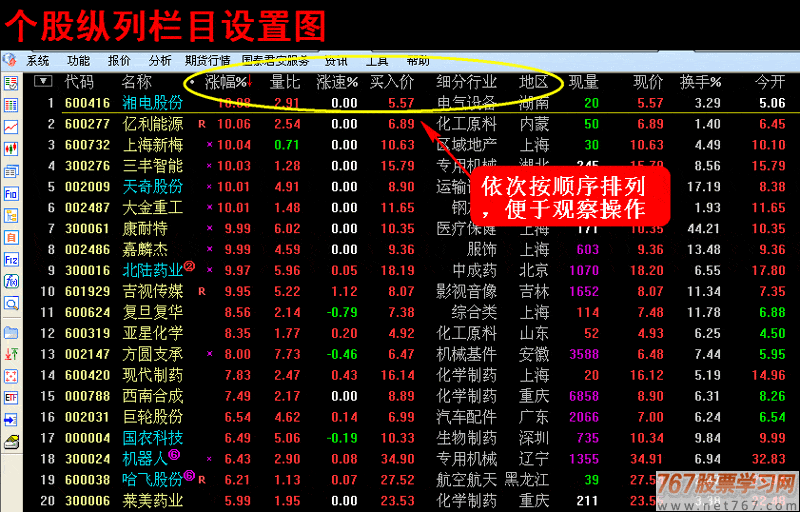Viewport: 800px width, 512px height.
Task: Click the magnifier search icon in sidebar
Action: (11, 302)
